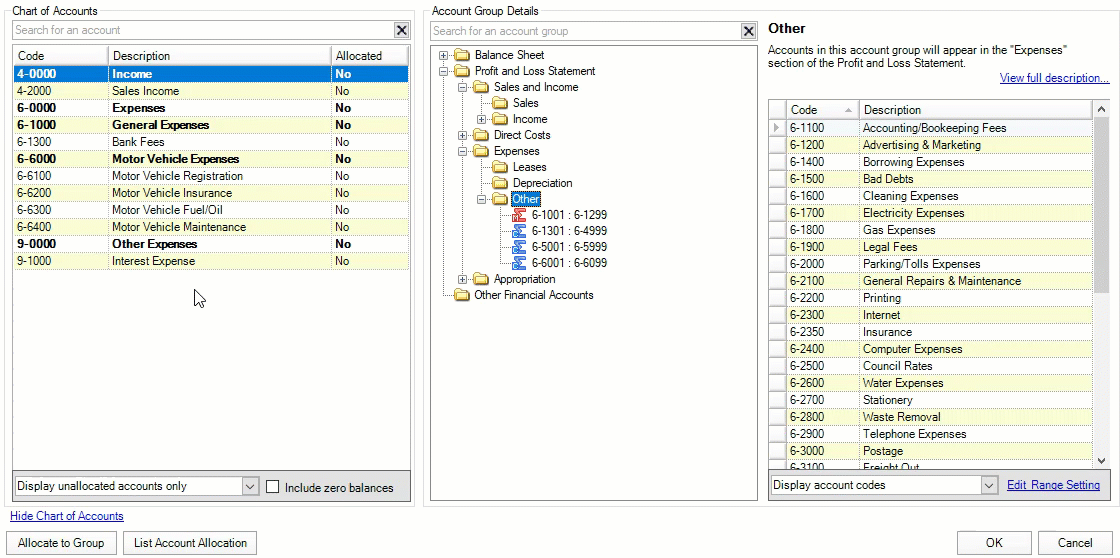Enable Include zero balances checkbox
Image resolution: width=1120 pixels, height=558 pixels.
273,487
